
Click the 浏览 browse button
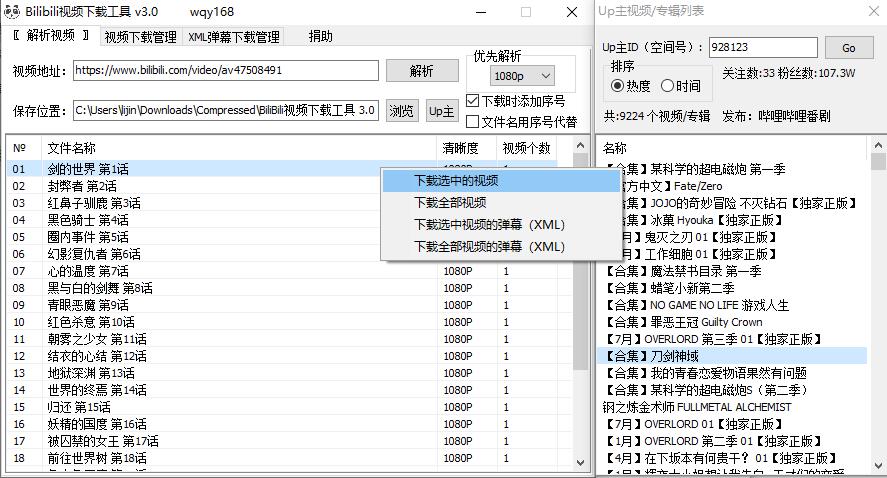click(x=401, y=111)
